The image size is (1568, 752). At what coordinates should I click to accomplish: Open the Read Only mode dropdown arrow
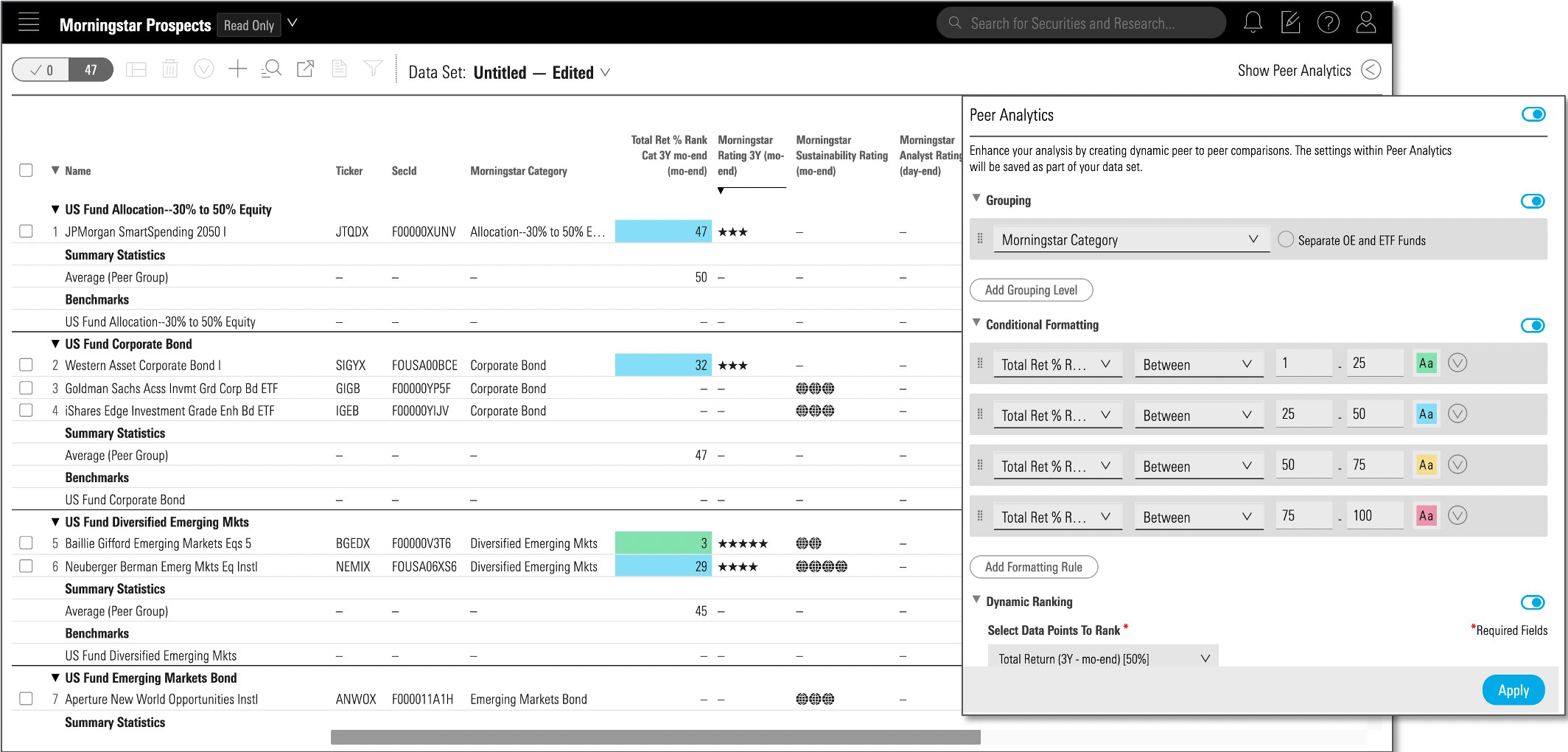293,23
